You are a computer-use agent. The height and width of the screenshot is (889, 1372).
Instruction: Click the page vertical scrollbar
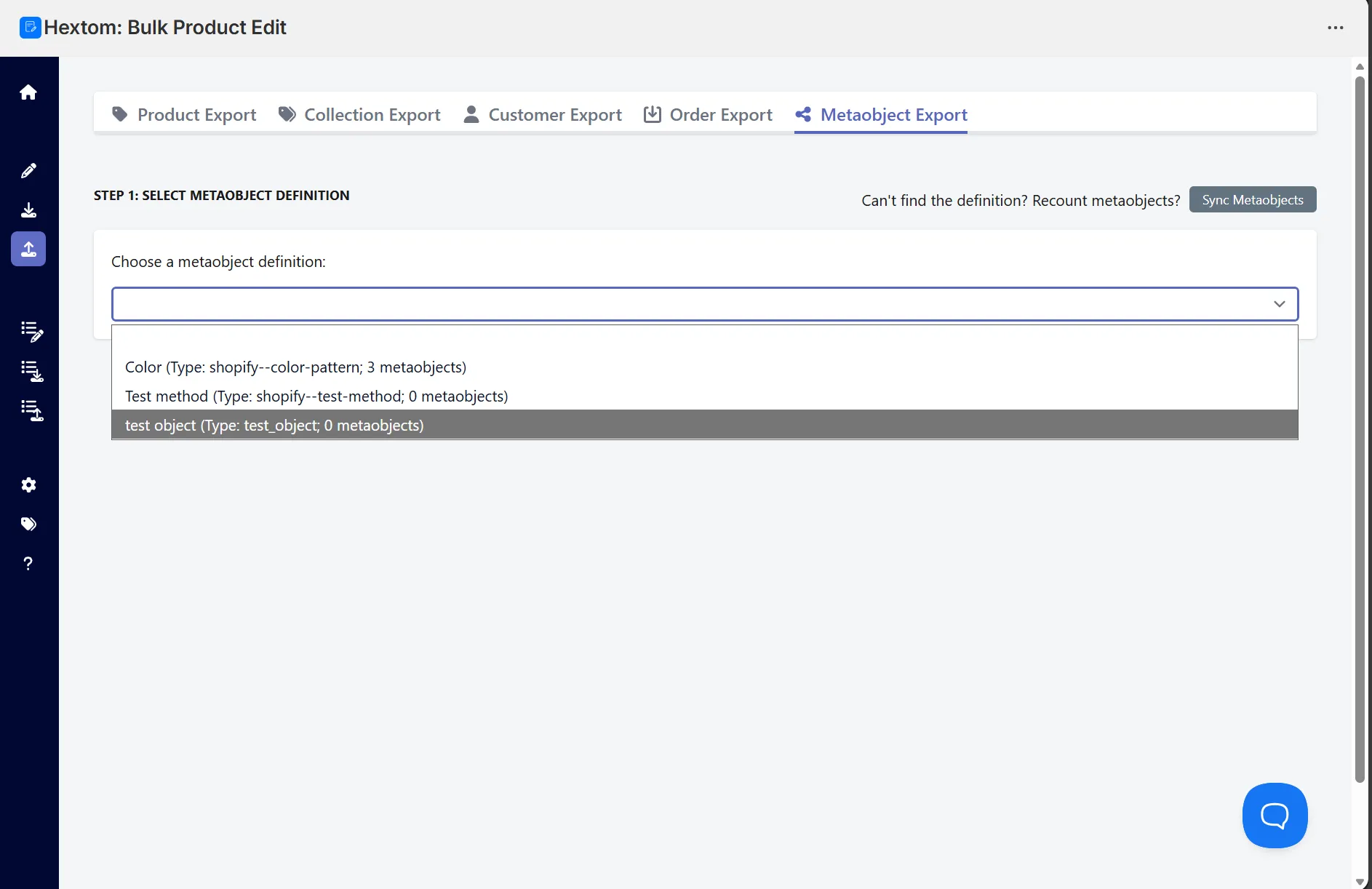[x=1360, y=429]
